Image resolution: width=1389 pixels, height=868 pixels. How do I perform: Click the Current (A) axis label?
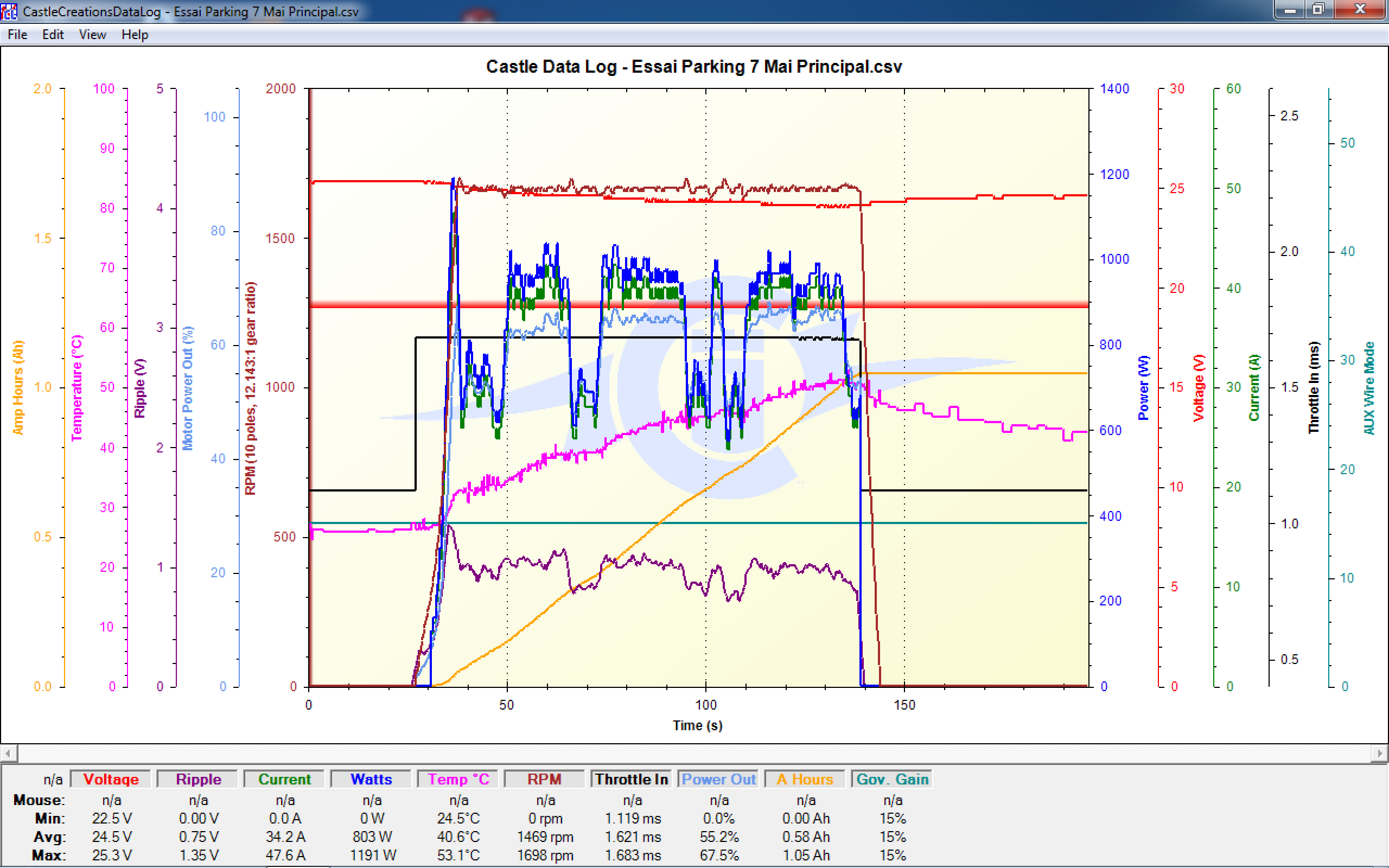(1253, 387)
